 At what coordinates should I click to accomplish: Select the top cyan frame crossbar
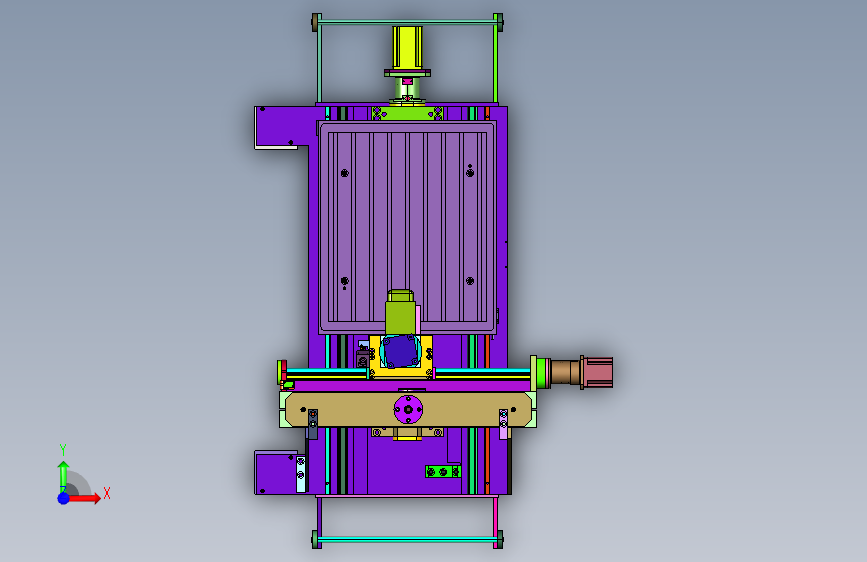pyautogui.click(x=408, y=22)
